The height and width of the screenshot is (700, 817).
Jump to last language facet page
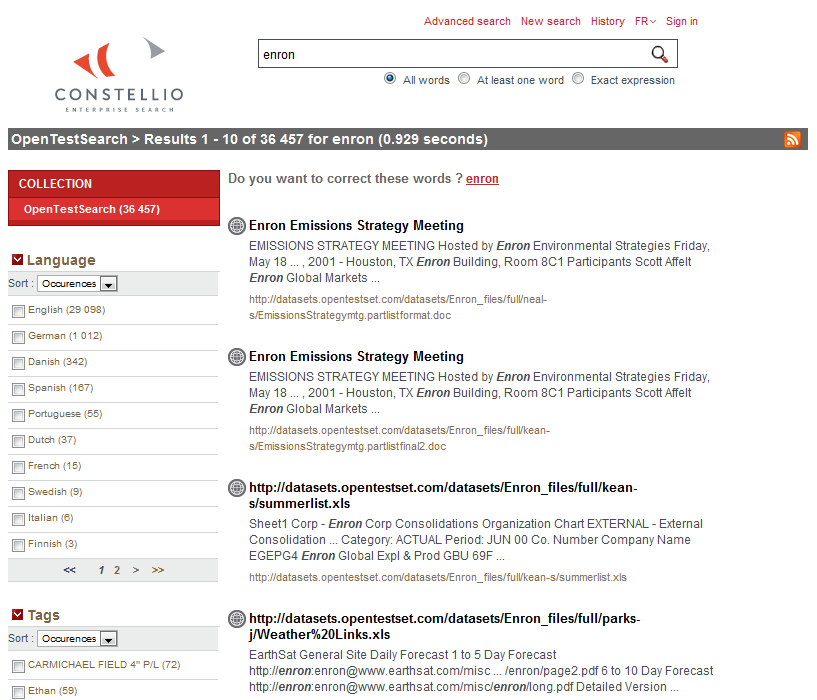tap(158, 570)
